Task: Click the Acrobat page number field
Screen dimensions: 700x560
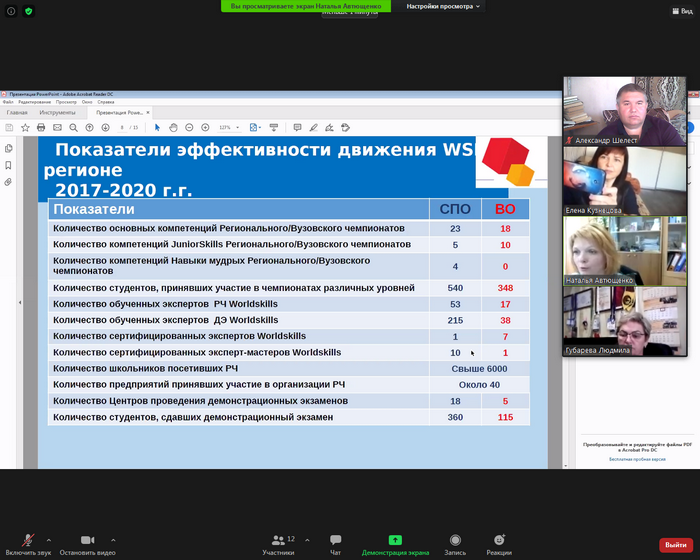Action: pos(122,128)
